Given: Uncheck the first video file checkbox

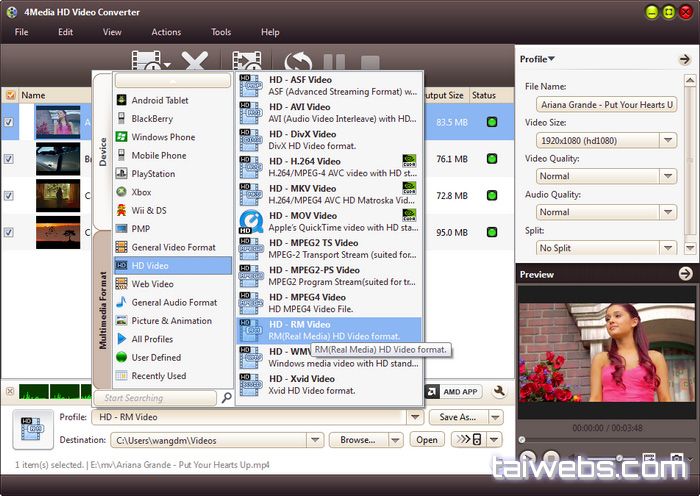Looking at the screenshot, I should (x=10, y=123).
